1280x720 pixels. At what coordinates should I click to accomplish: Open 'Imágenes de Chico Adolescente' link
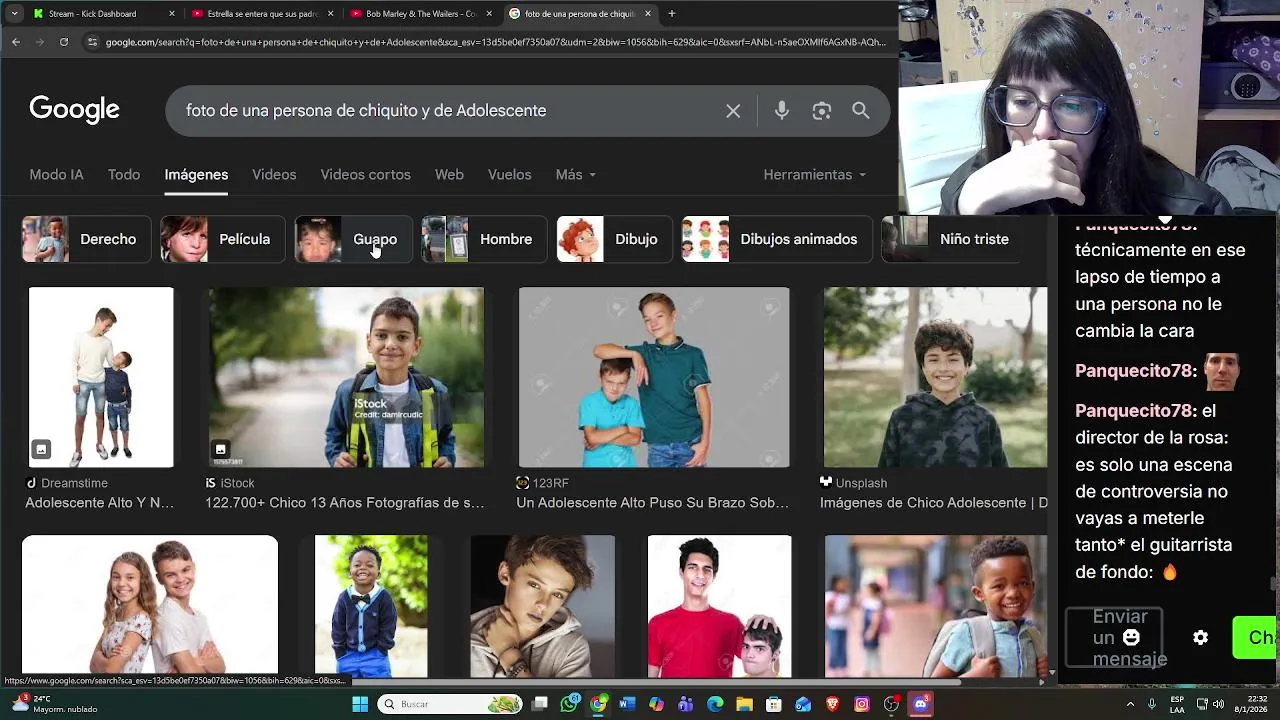click(x=934, y=503)
